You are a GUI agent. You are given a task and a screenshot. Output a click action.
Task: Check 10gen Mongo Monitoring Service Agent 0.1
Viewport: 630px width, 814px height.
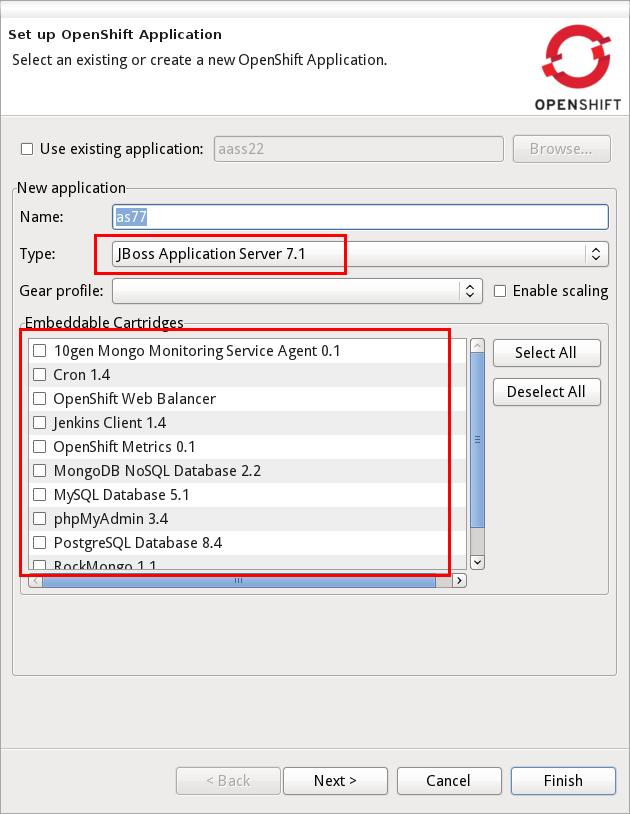[39, 351]
